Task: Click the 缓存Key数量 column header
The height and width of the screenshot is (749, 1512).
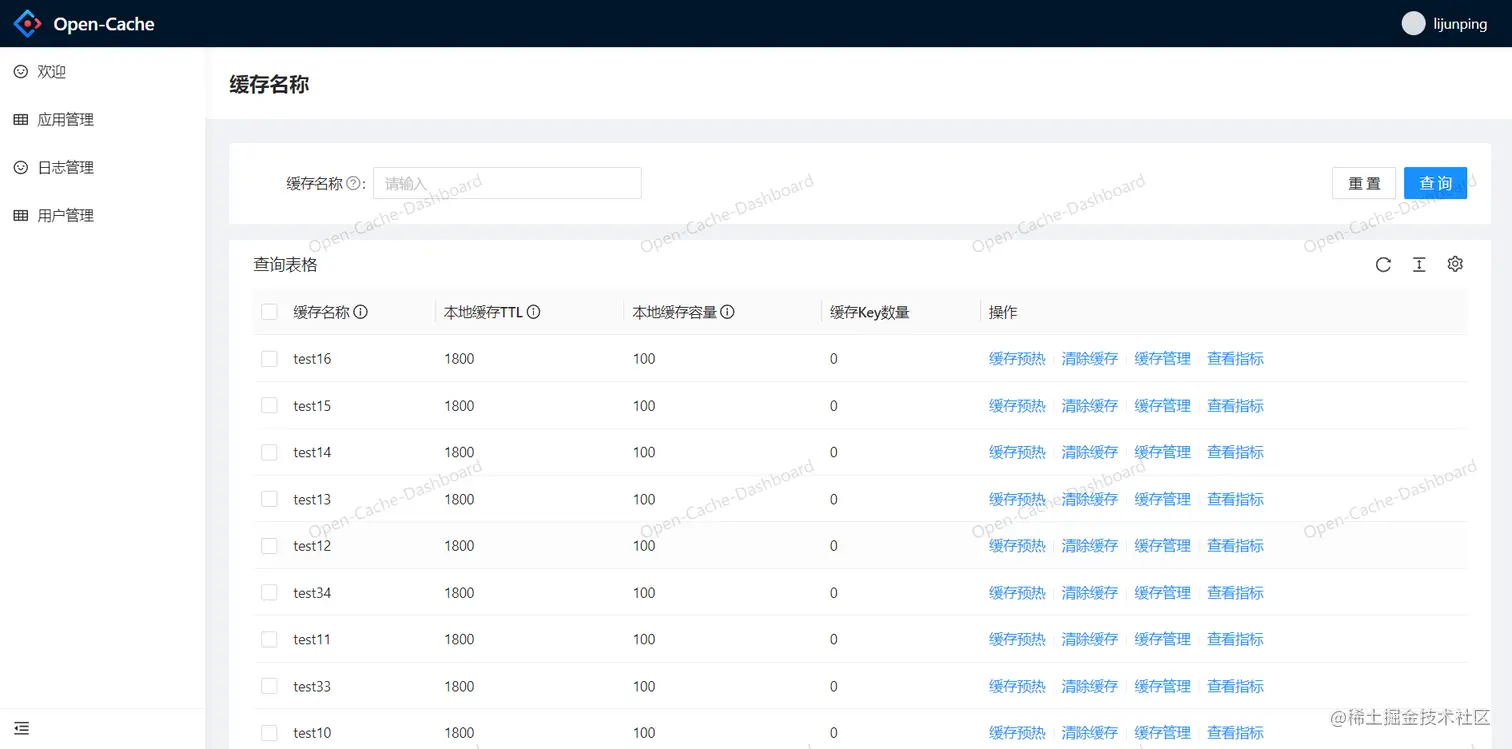Action: pyautogui.click(x=870, y=312)
